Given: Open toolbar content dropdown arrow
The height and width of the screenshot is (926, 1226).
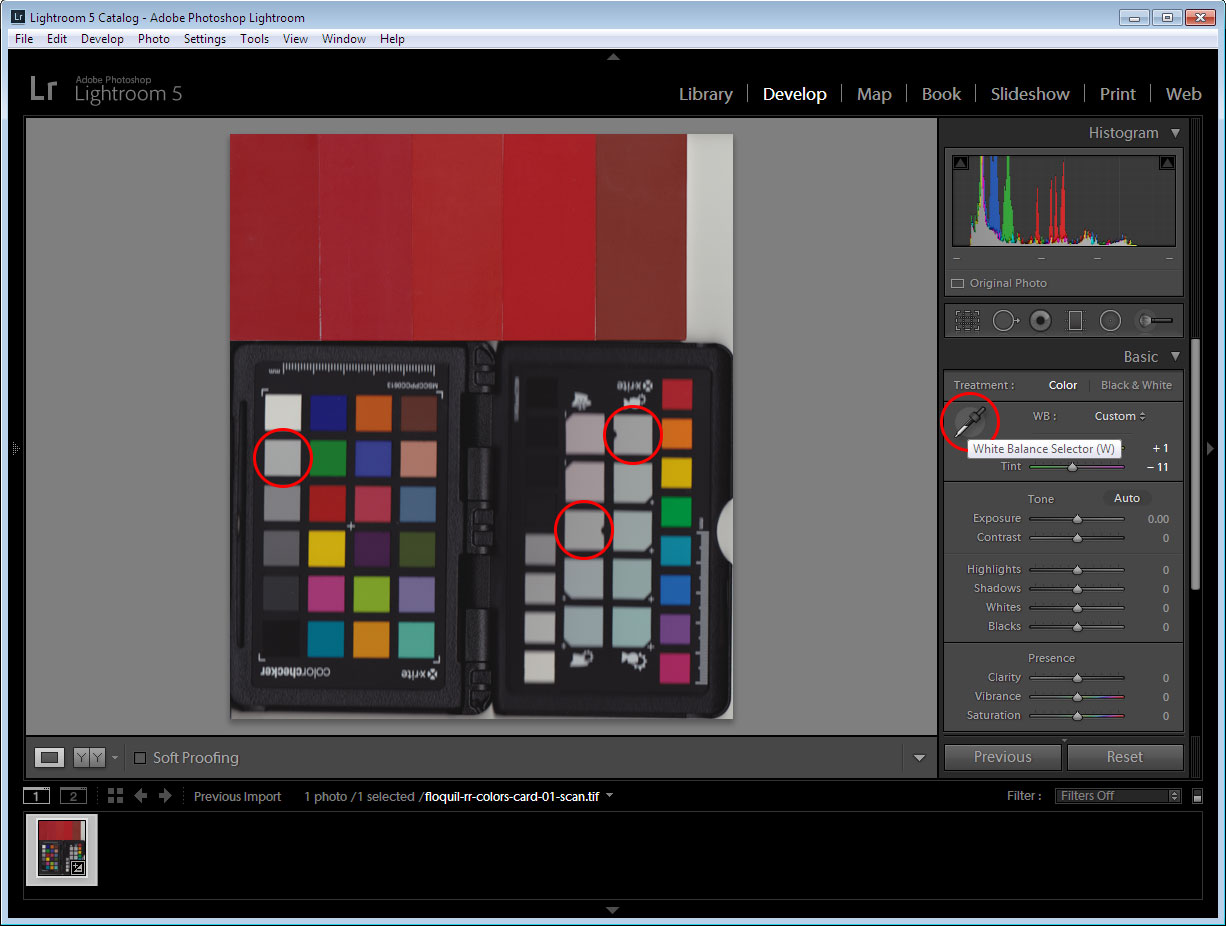Looking at the screenshot, I should (x=919, y=758).
